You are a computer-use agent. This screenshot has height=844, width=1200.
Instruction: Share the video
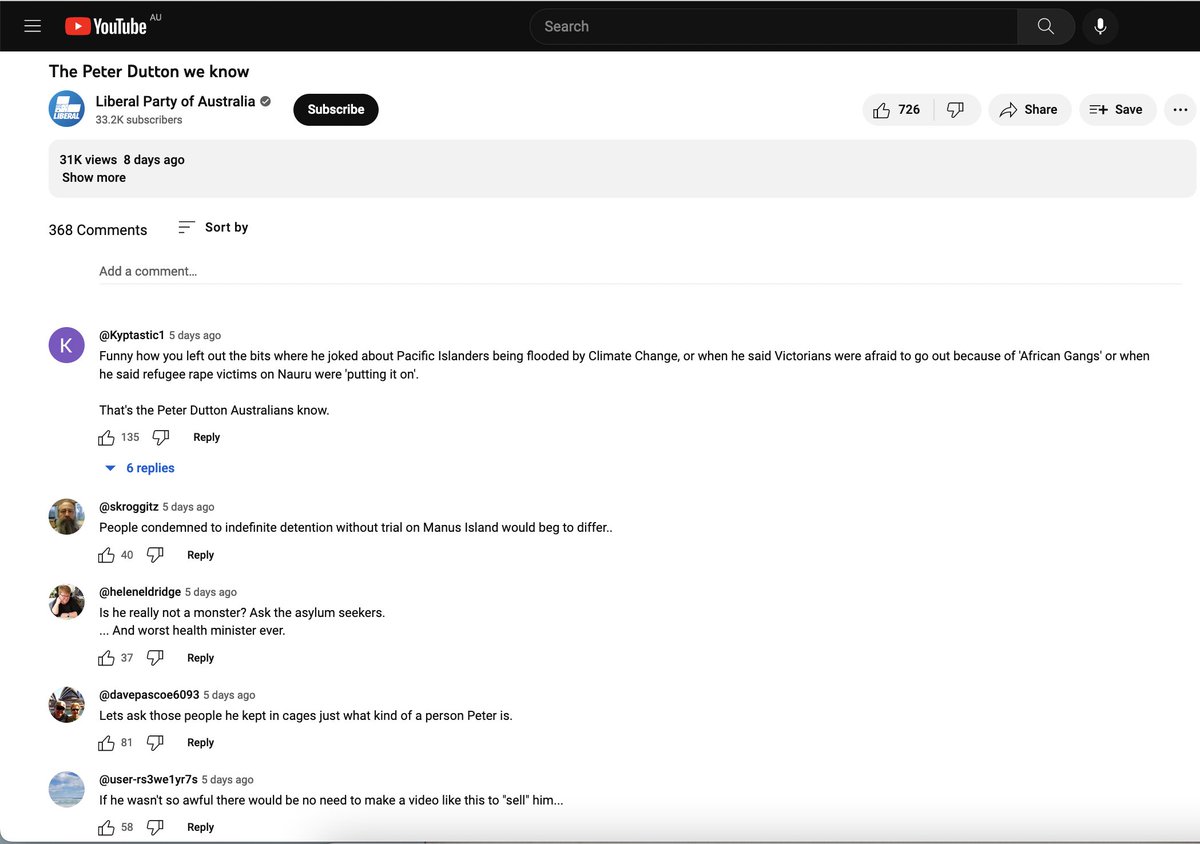click(1029, 110)
